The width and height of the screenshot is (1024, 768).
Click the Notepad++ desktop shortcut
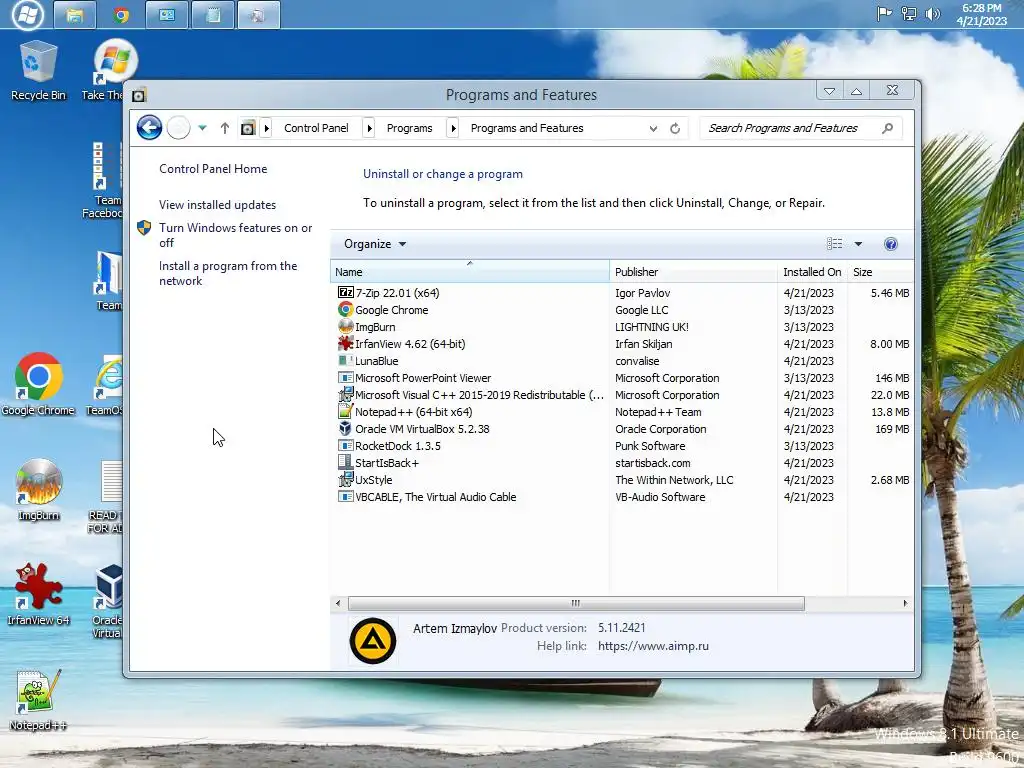pos(38,700)
